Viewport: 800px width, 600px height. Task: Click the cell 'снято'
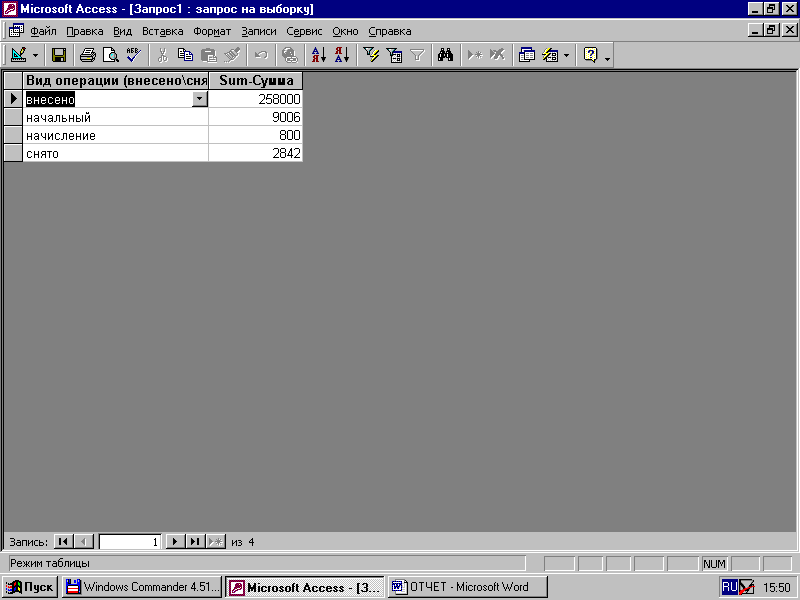tap(115, 154)
